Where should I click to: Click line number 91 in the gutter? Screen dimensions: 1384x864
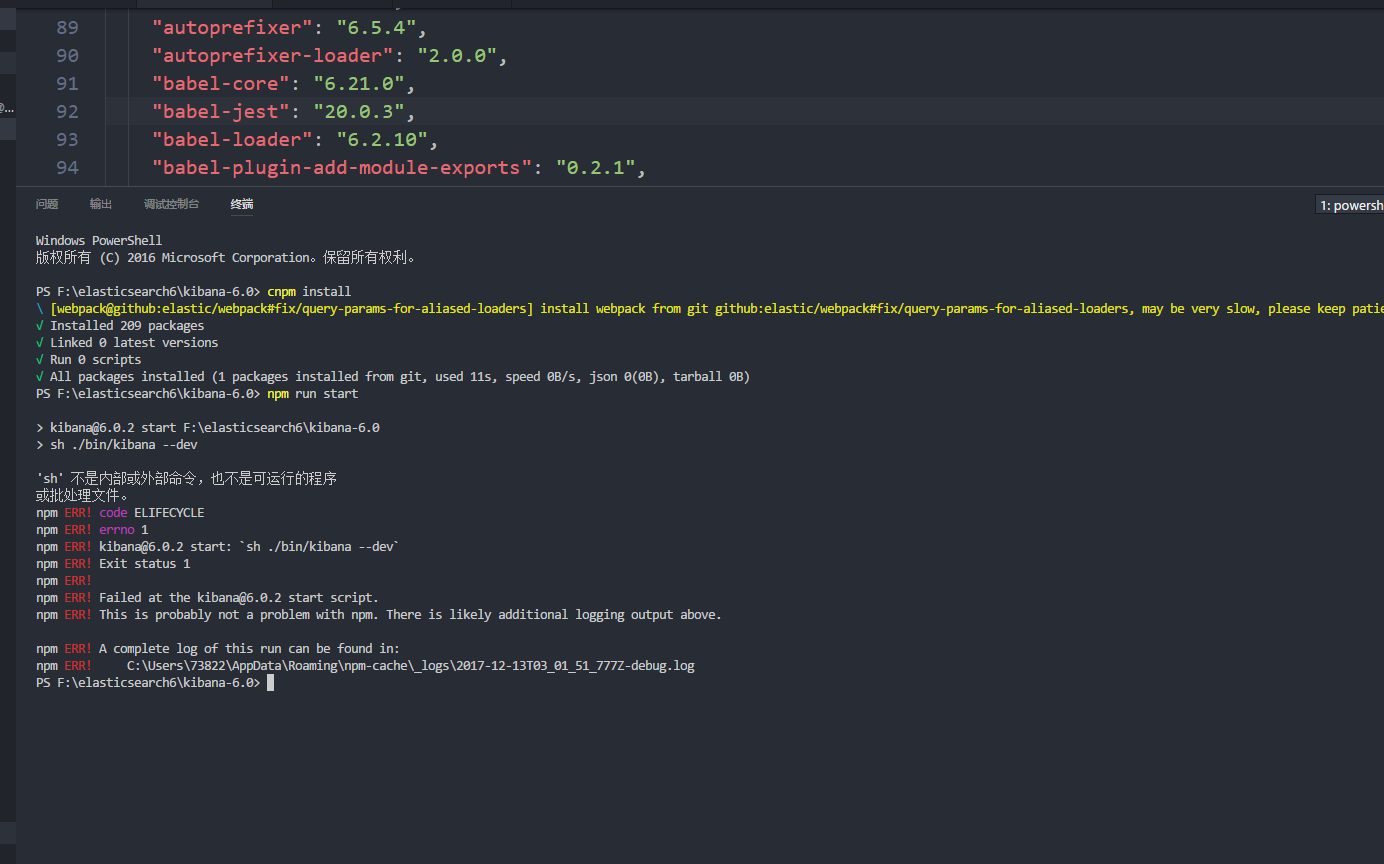tap(67, 84)
